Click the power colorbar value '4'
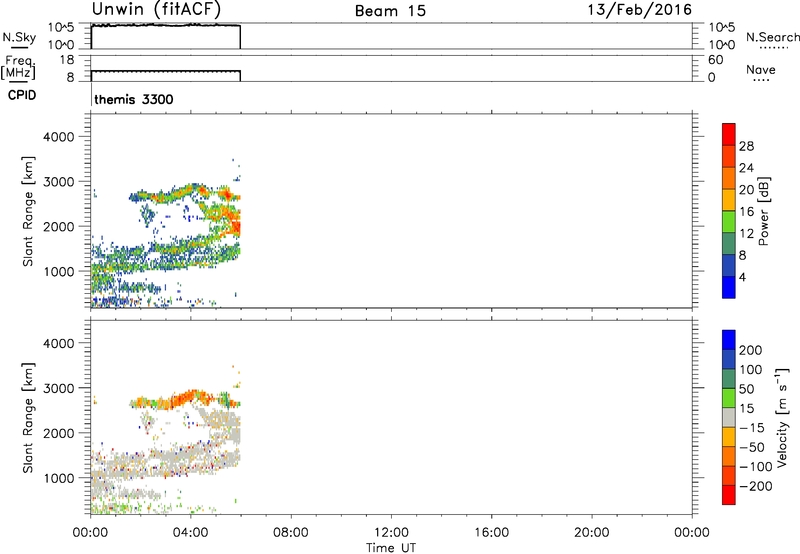Image resolution: width=800 pixels, height=554 pixels. [742, 277]
